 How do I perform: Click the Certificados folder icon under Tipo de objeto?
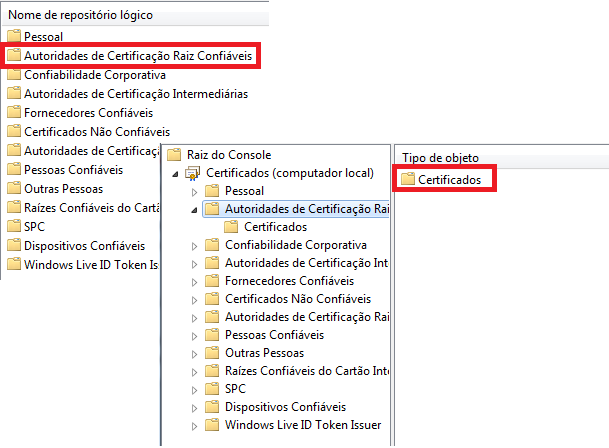(407, 180)
